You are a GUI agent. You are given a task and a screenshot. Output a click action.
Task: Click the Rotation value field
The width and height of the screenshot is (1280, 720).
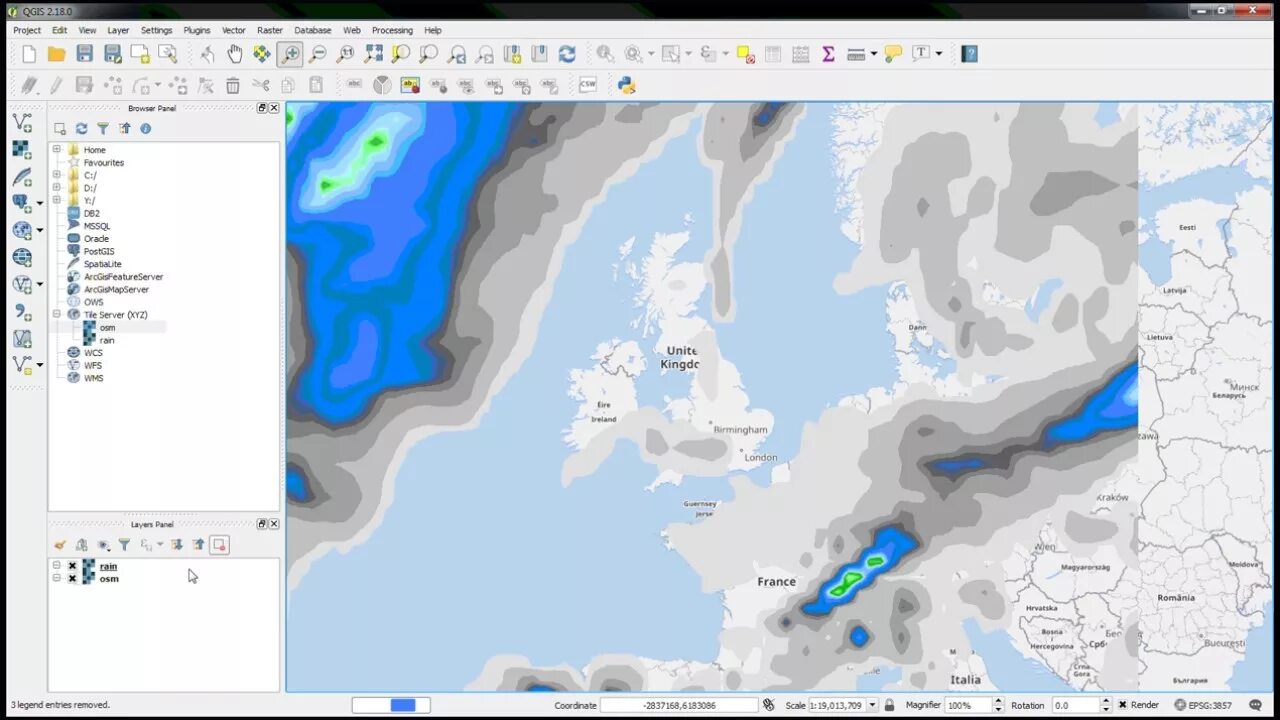[x=1074, y=705]
